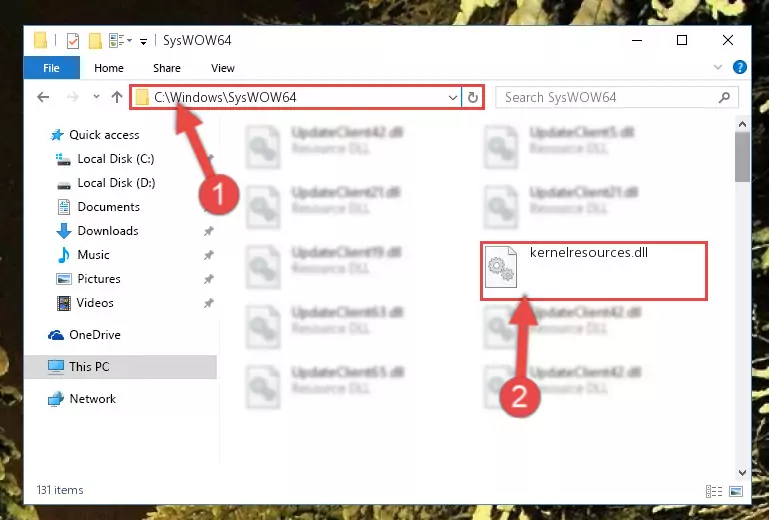Click the Search SysWOW64 field
Image resolution: width=769 pixels, height=520 pixels.
616,97
